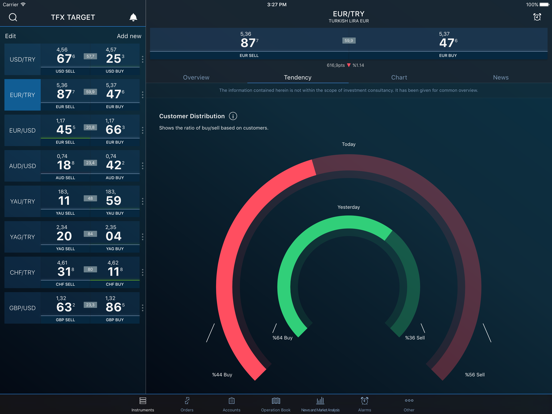
Task: Open the Other menu with dots icon
Action: (409, 403)
